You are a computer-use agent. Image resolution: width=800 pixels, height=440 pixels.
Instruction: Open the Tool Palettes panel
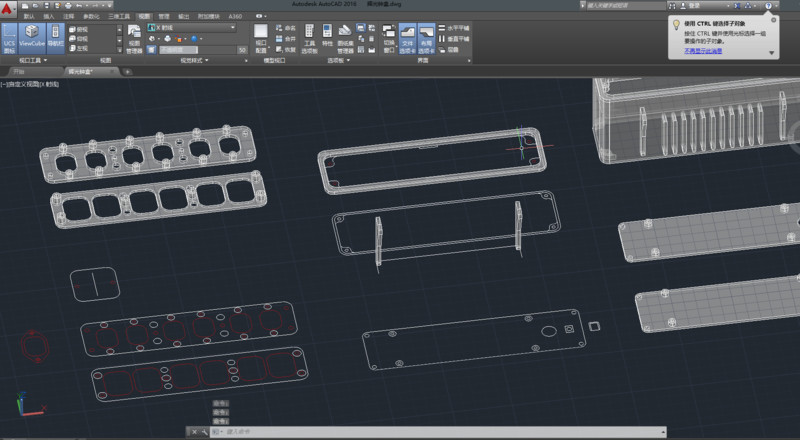pyautogui.click(x=310, y=40)
